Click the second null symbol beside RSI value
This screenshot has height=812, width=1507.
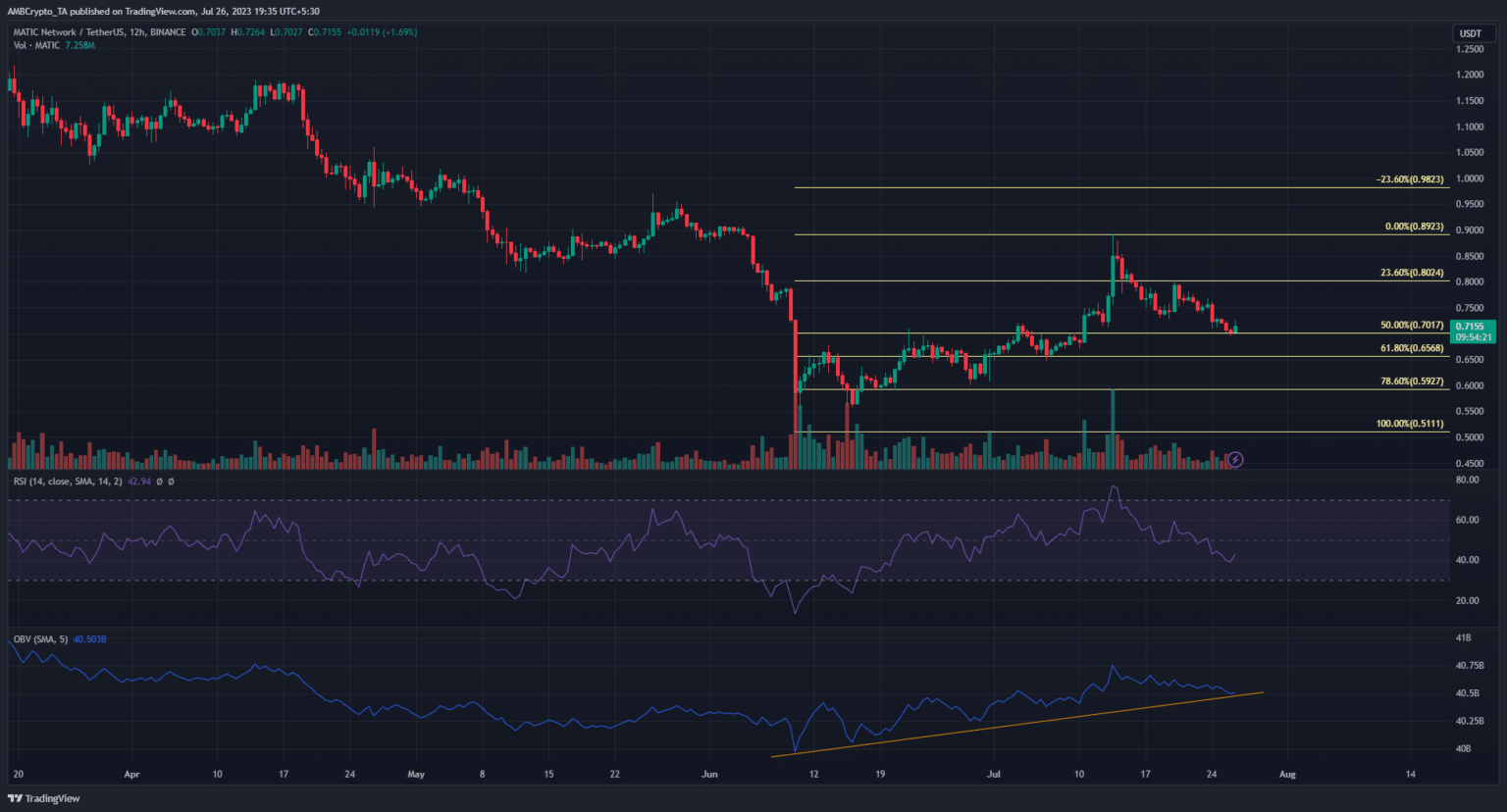click(x=172, y=482)
